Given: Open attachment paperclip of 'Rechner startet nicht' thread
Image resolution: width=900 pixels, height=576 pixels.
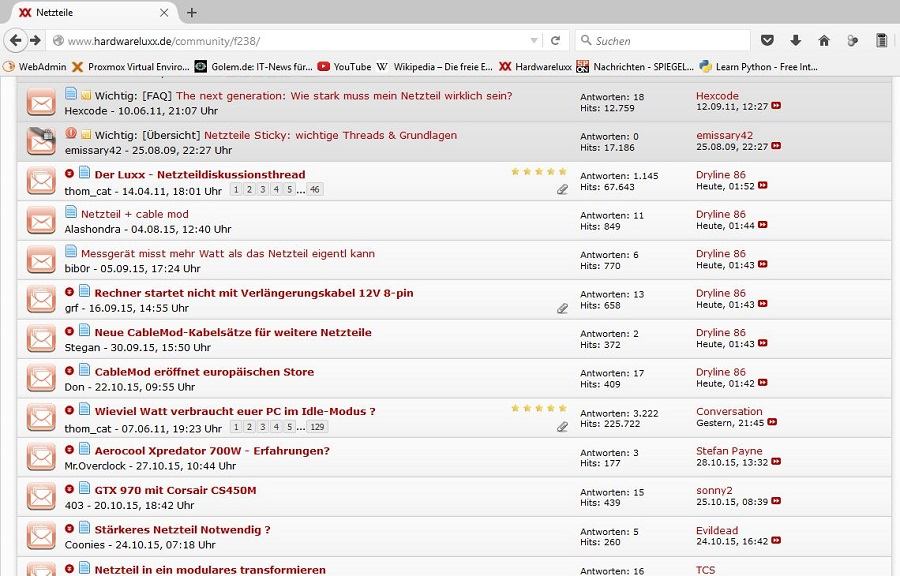Looking at the screenshot, I should (562, 308).
